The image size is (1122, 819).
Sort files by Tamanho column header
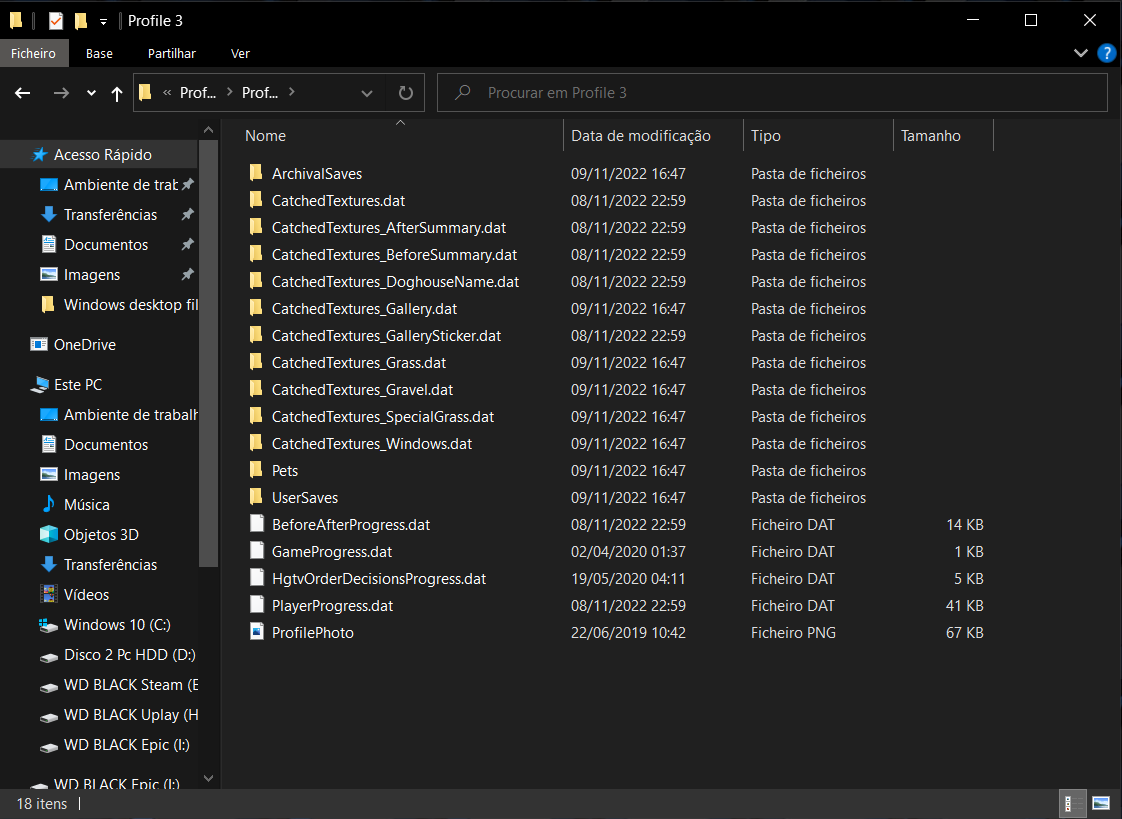[930, 136]
